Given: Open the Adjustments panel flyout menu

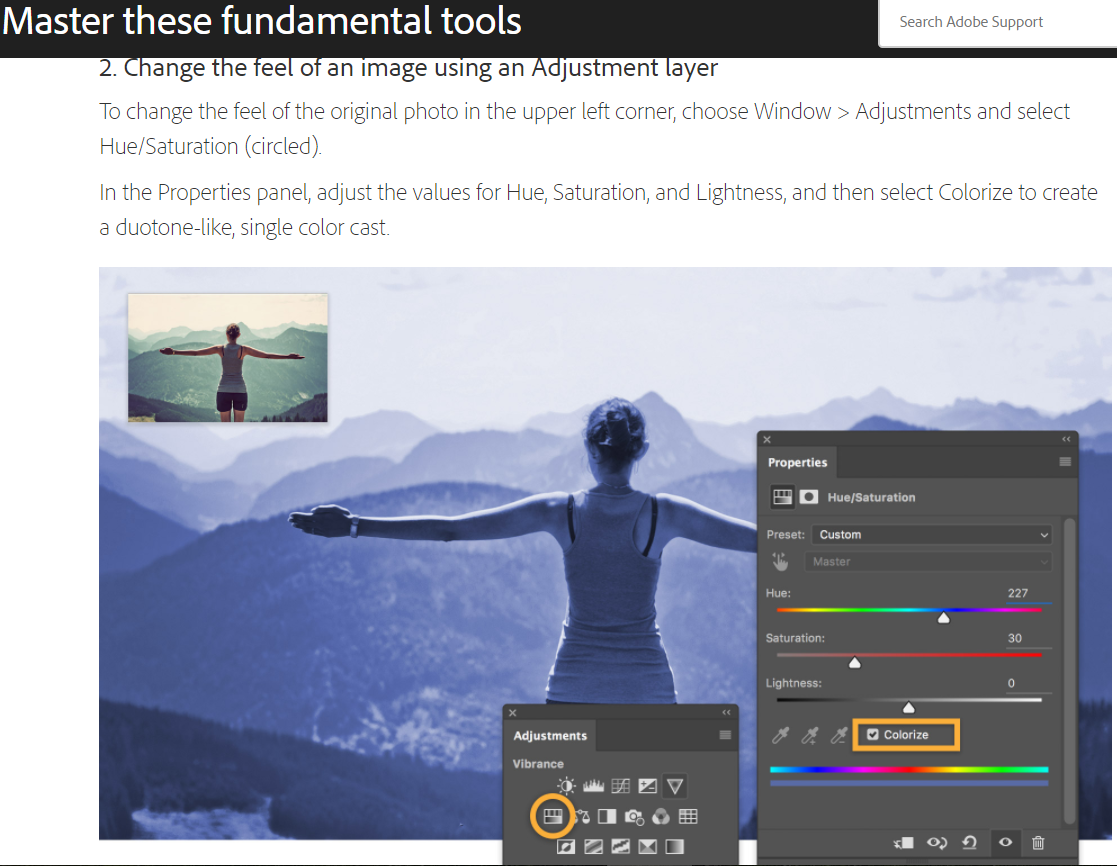Looking at the screenshot, I should coord(725,735).
